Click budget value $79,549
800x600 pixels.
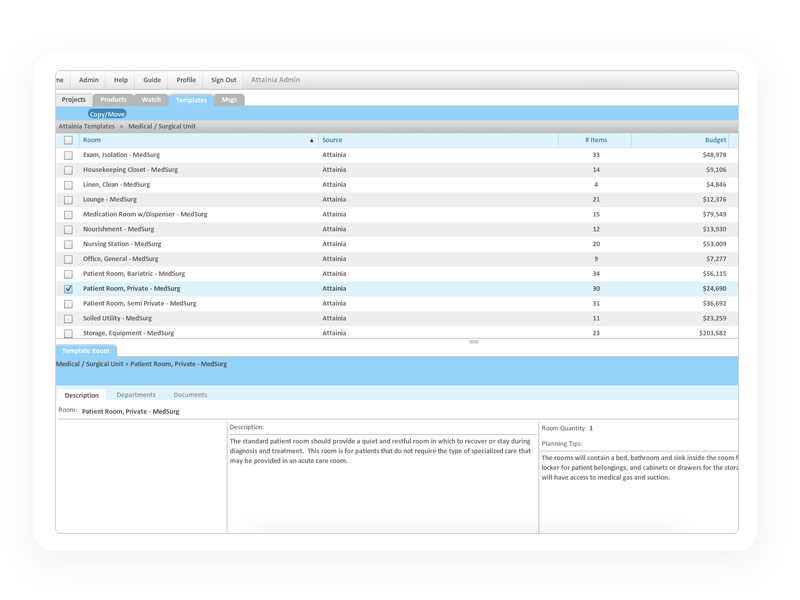[x=714, y=214]
